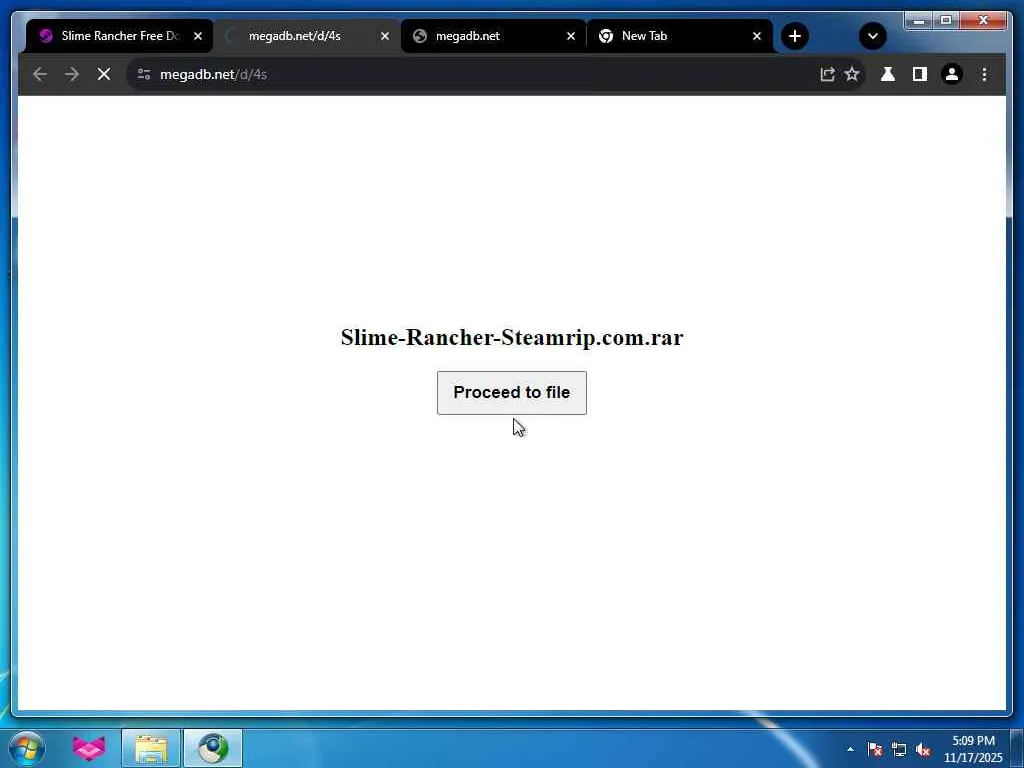Screen dimensions: 1024x768
Task: Stop loading the page
Action: 104,74
